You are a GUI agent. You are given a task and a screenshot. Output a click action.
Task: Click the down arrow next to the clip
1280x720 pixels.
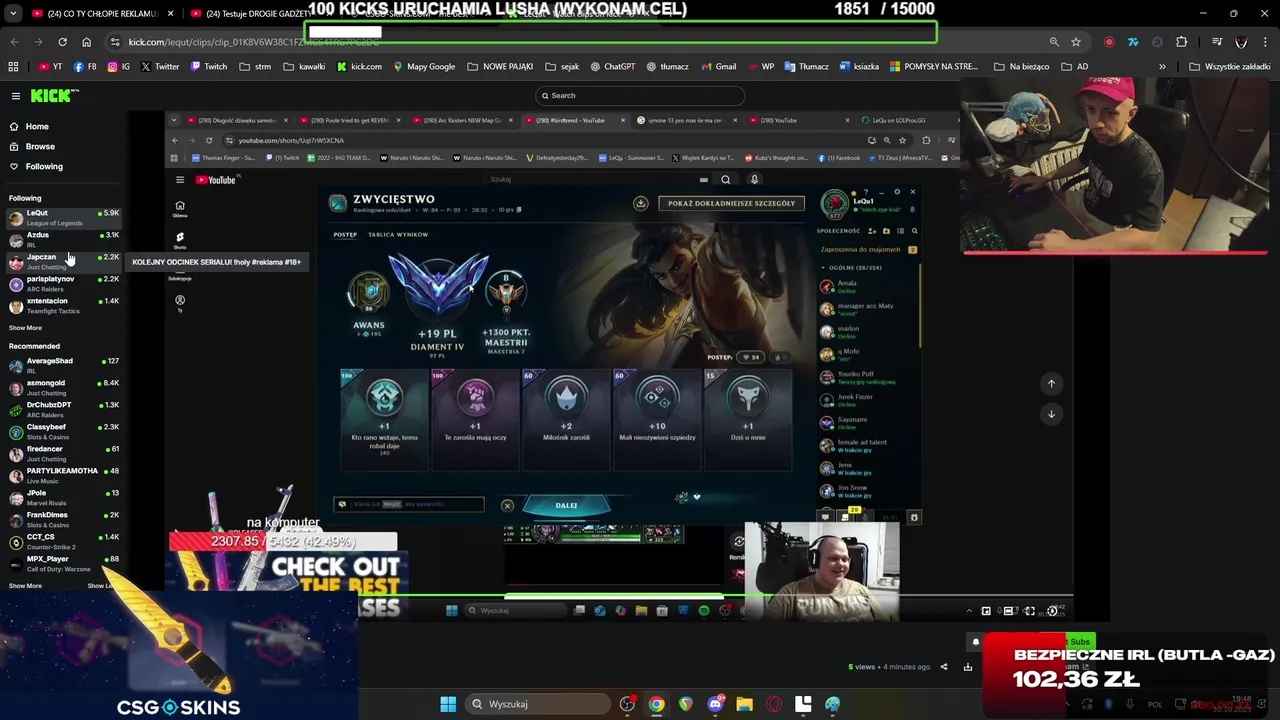pyautogui.click(x=1051, y=413)
